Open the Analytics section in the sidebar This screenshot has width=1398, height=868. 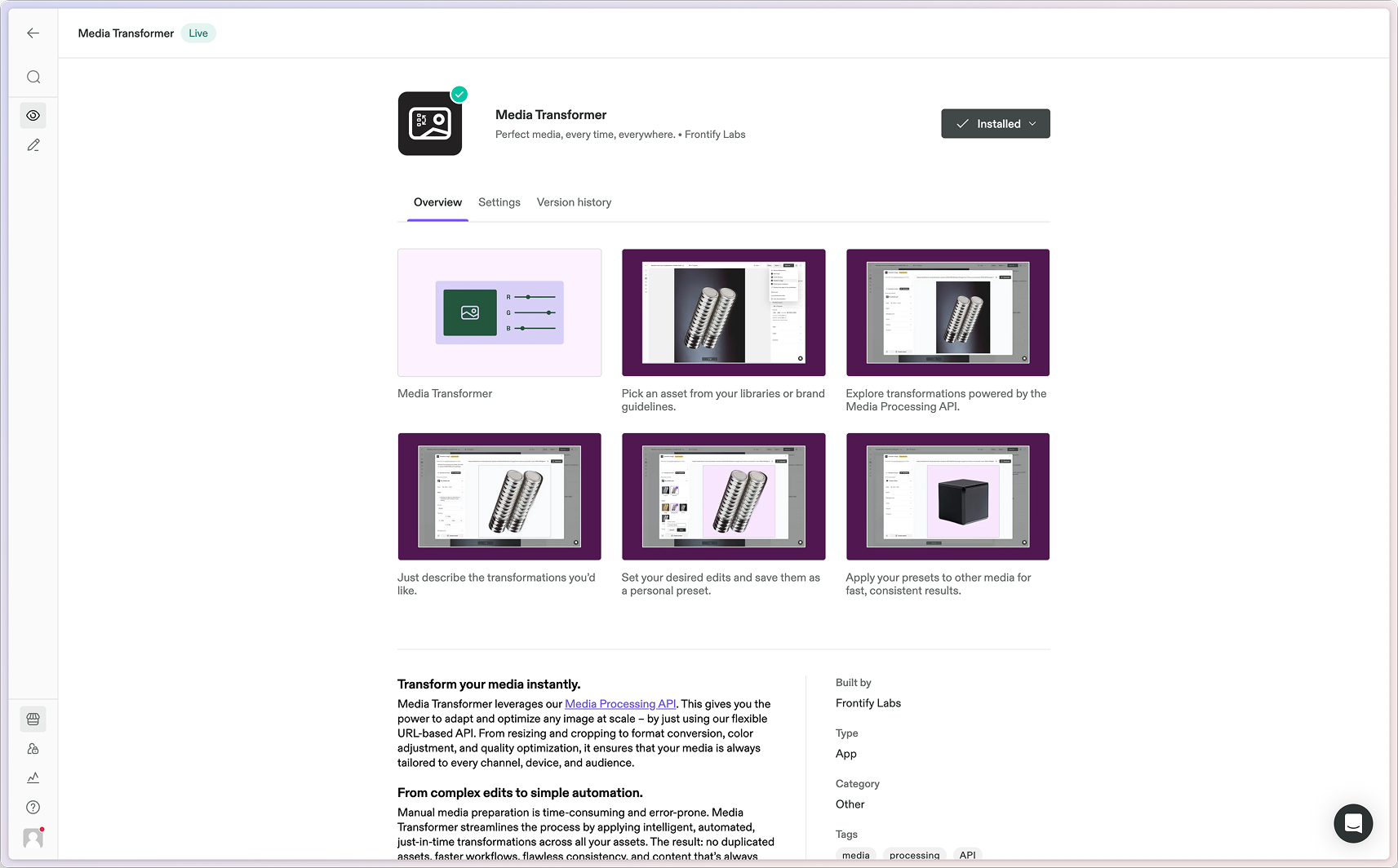click(33, 777)
